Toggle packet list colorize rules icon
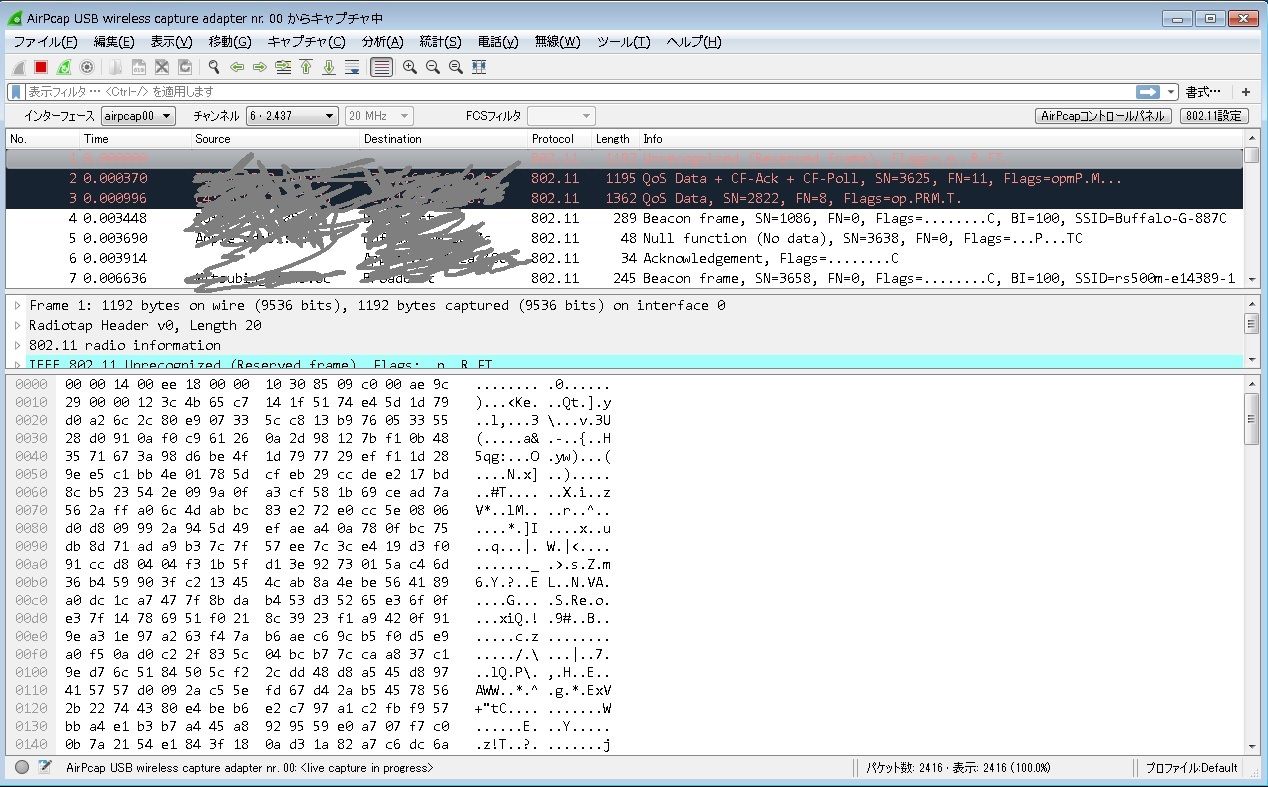 (381, 67)
